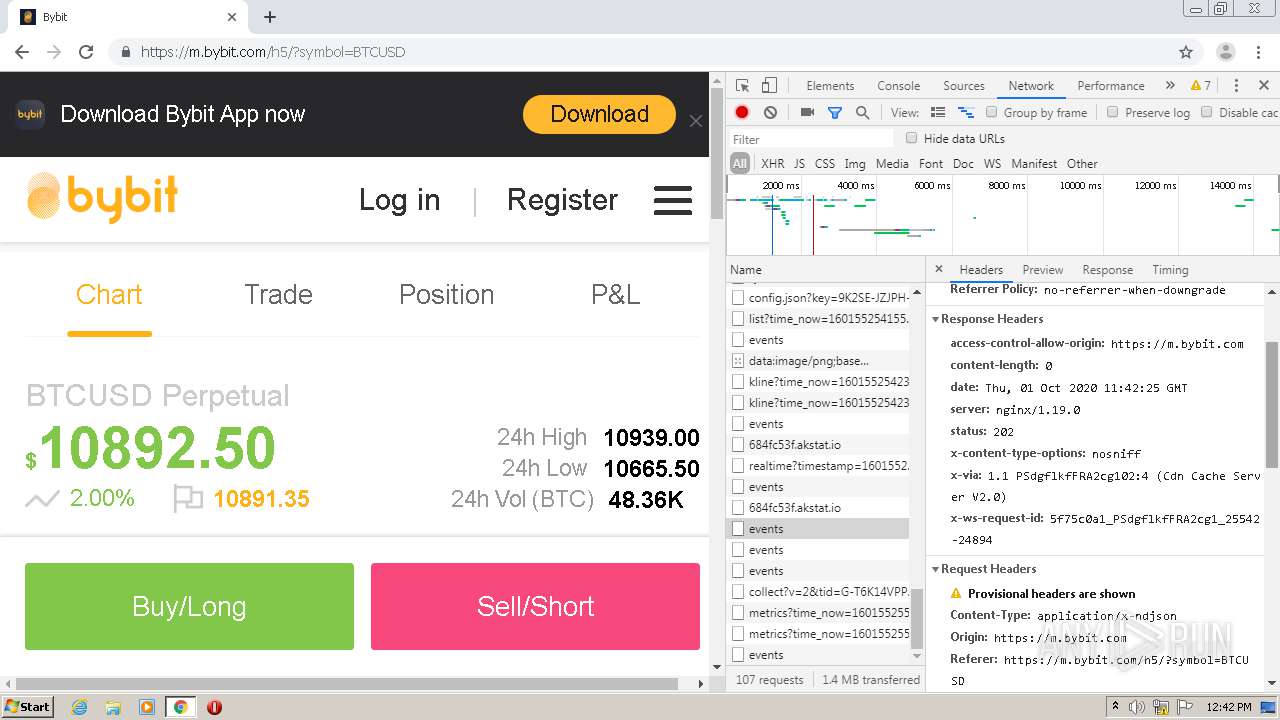The width and height of the screenshot is (1280, 720).
Task: Filter requests by XHR type
Action: tap(773, 164)
